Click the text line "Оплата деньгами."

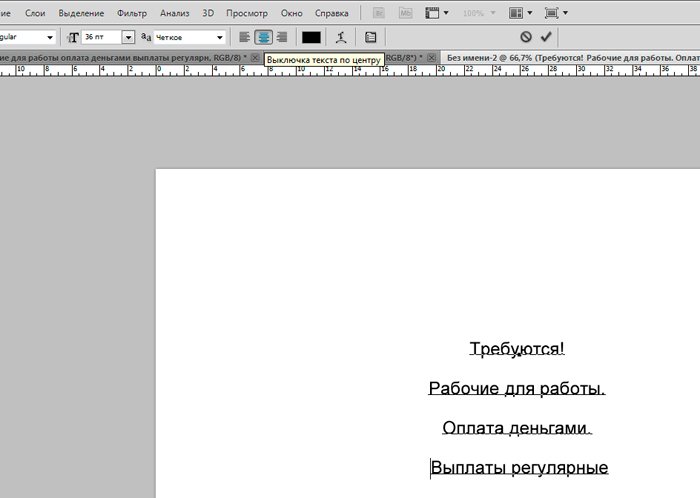pyautogui.click(x=517, y=428)
